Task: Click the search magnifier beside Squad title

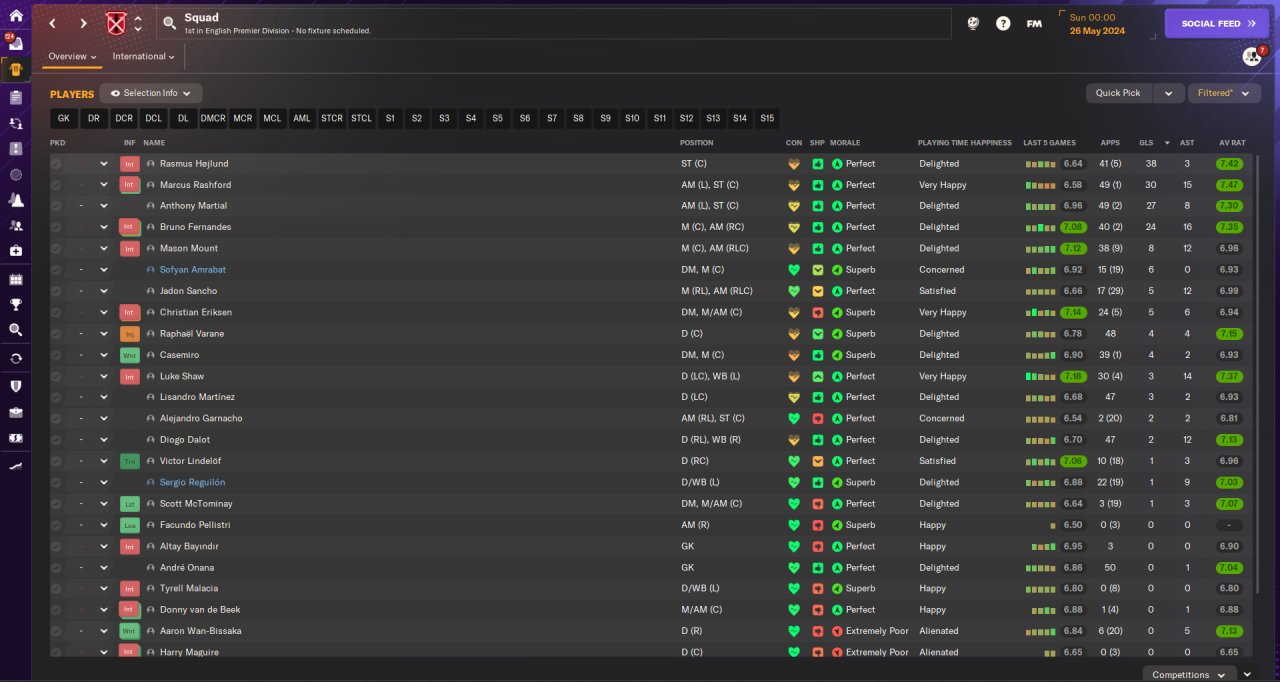Action: (169, 23)
